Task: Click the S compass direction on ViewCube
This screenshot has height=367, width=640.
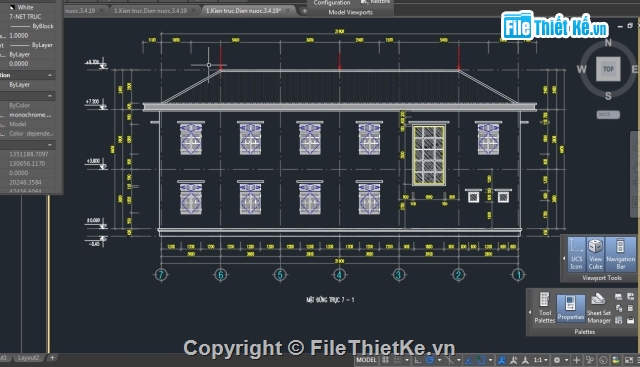Action: point(608,96)
